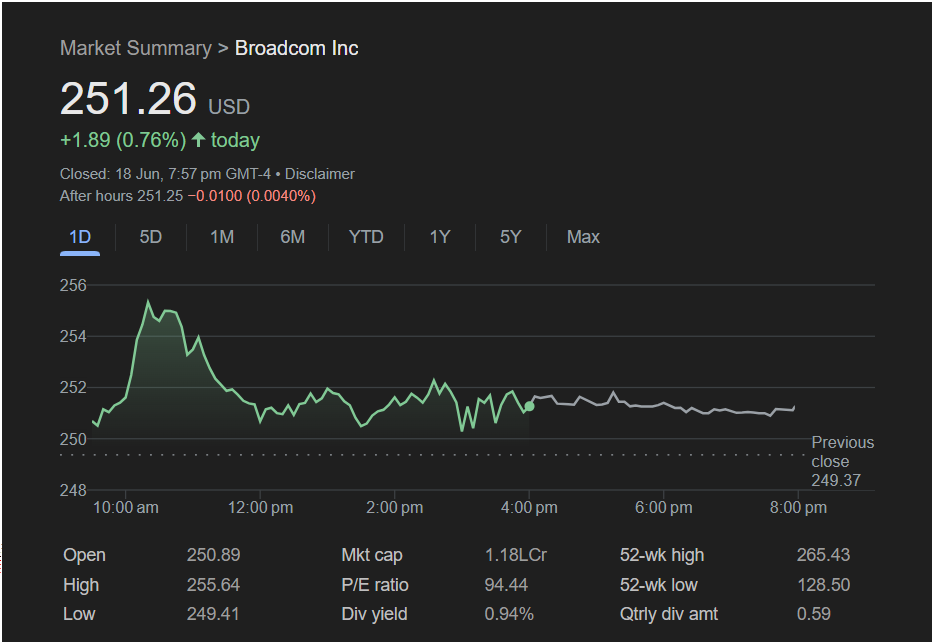Screen dimensions: 934x644
Task: Click the 2:00 pm time axis label
Action: (394, 508)
